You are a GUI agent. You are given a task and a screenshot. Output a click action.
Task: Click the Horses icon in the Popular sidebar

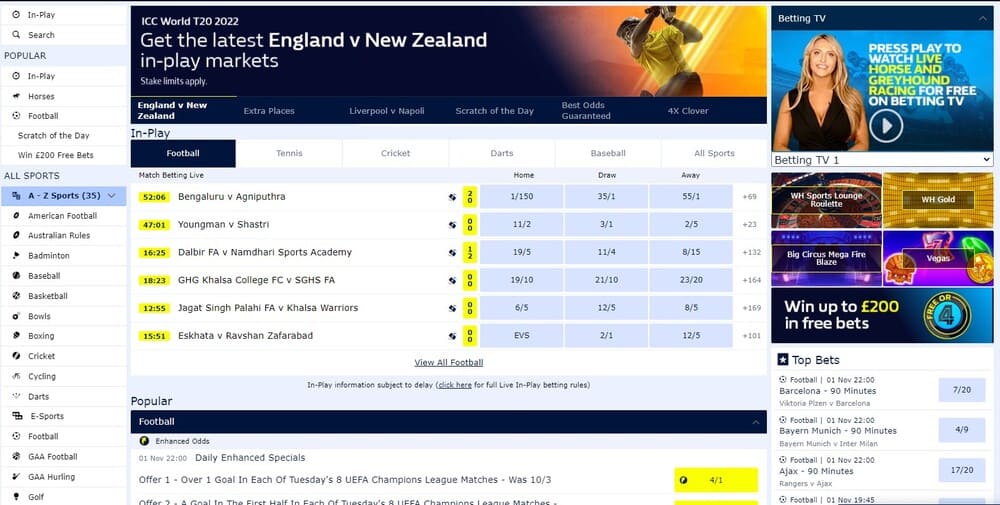click(16, 96)
